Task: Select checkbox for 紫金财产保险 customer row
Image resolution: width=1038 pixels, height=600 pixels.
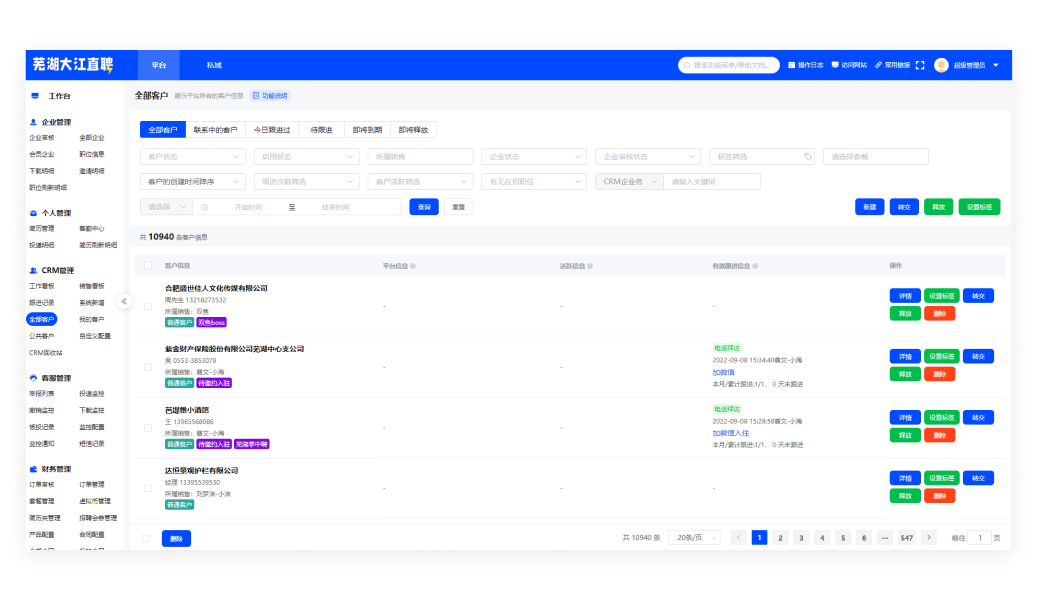Action: pyautogui.click(x=148, y=367)
